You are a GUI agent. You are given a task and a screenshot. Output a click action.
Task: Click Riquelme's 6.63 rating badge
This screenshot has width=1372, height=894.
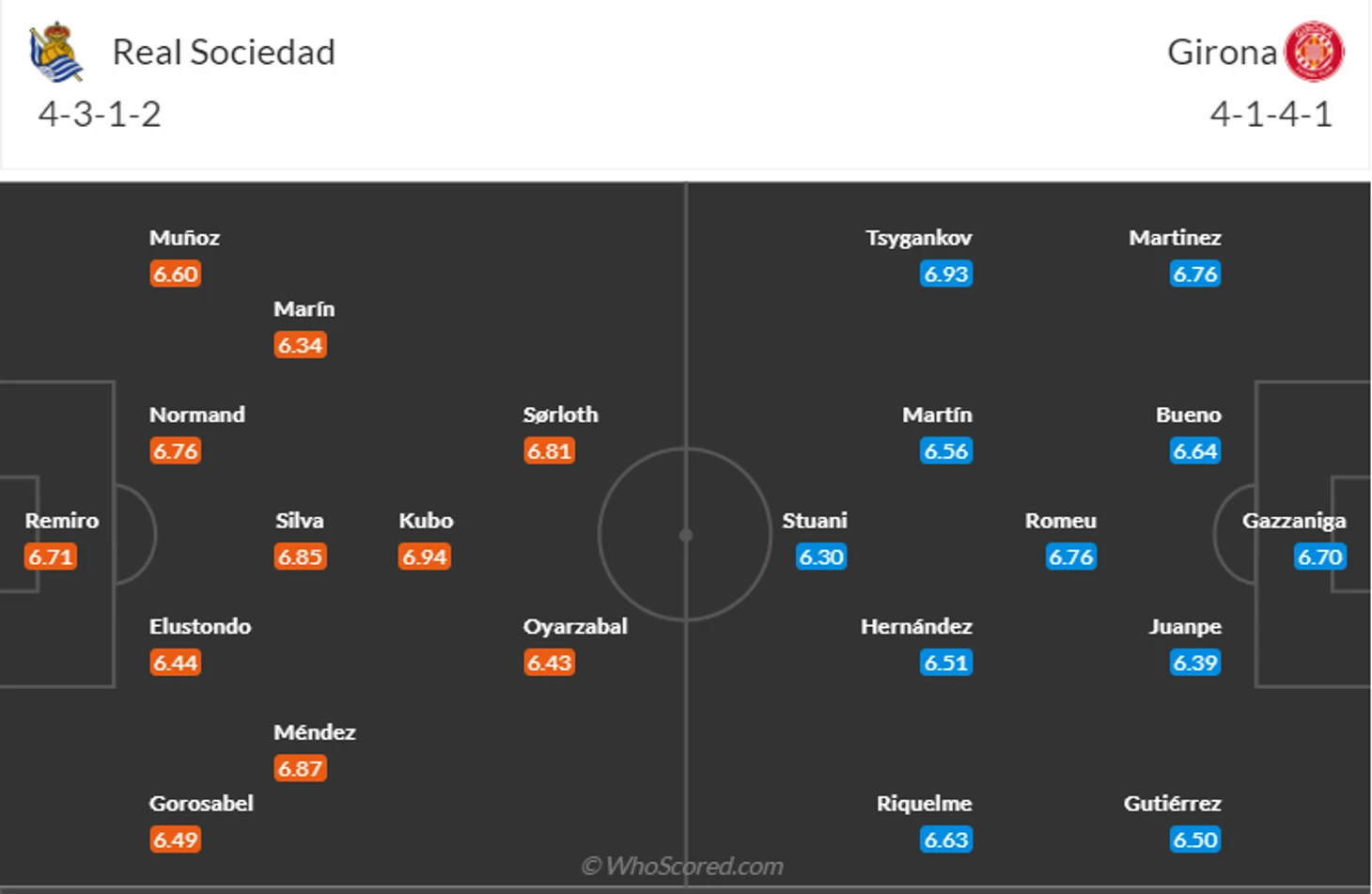945,839
